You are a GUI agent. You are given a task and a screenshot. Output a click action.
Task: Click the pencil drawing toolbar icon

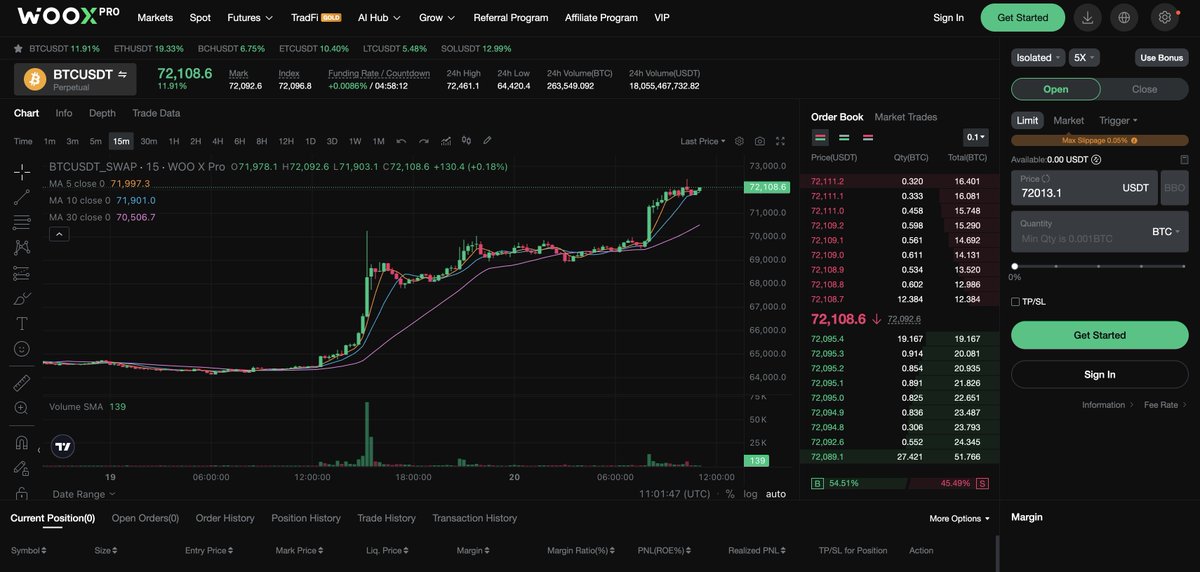point(487,141)
